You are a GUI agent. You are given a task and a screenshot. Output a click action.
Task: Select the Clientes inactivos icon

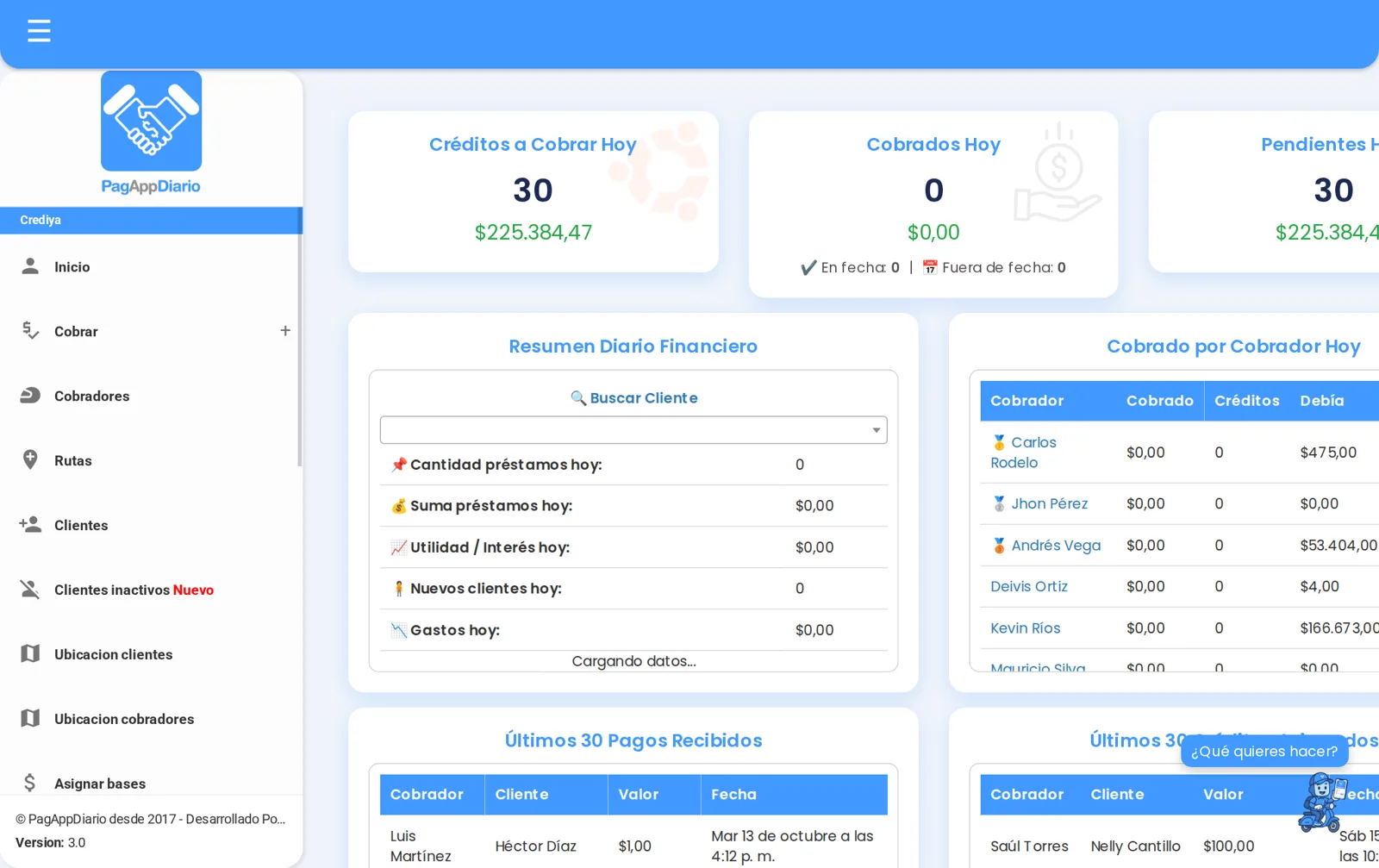pyautogui.click(x=30, y=590)
